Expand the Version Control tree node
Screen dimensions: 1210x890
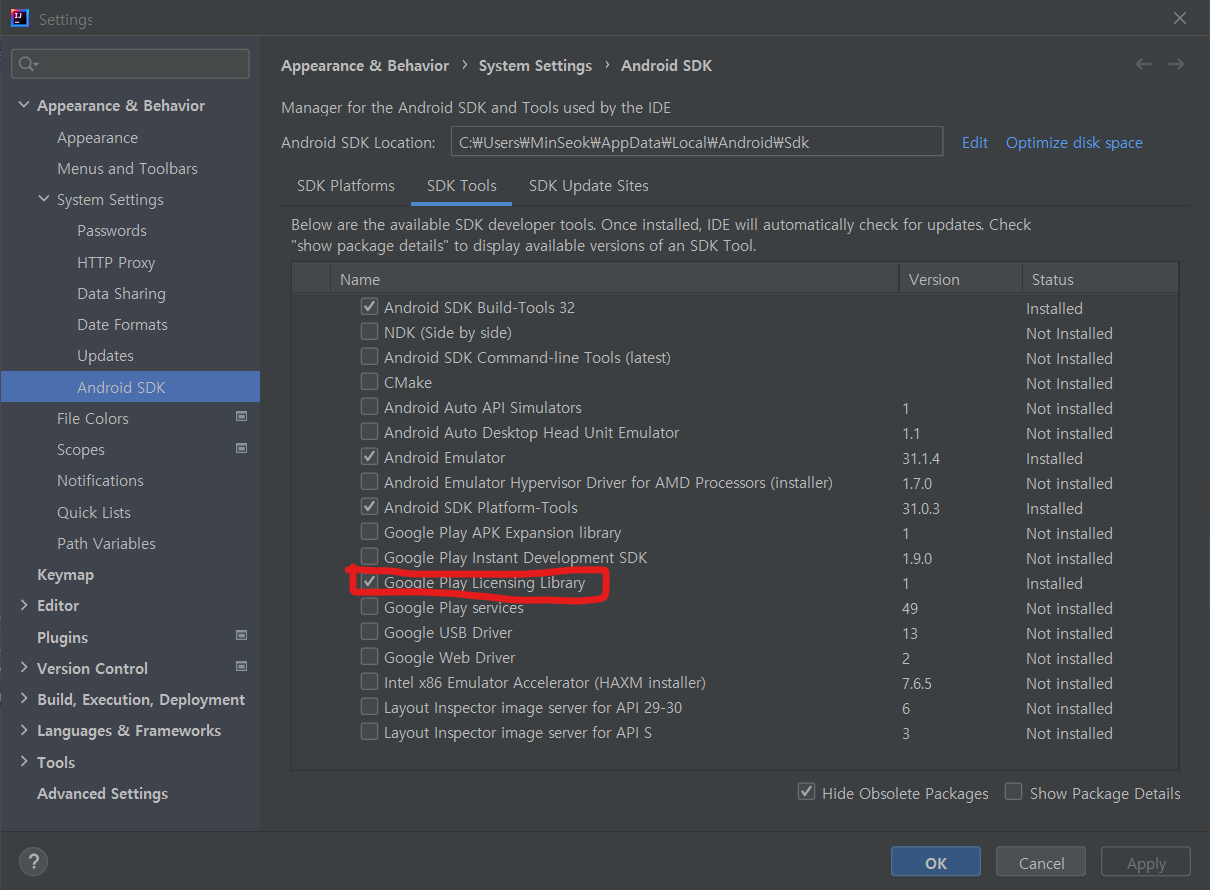click(x=24, y=668)
